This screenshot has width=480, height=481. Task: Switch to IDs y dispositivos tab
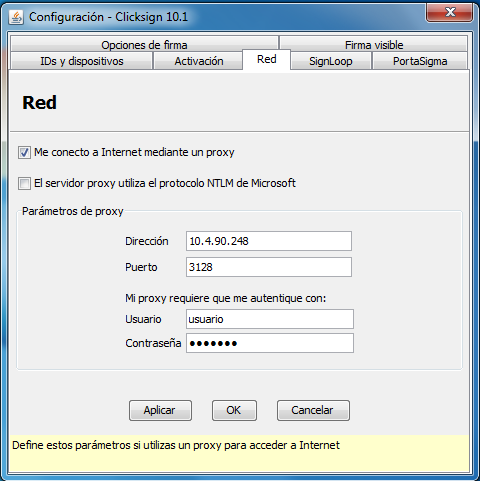(82, 61)
